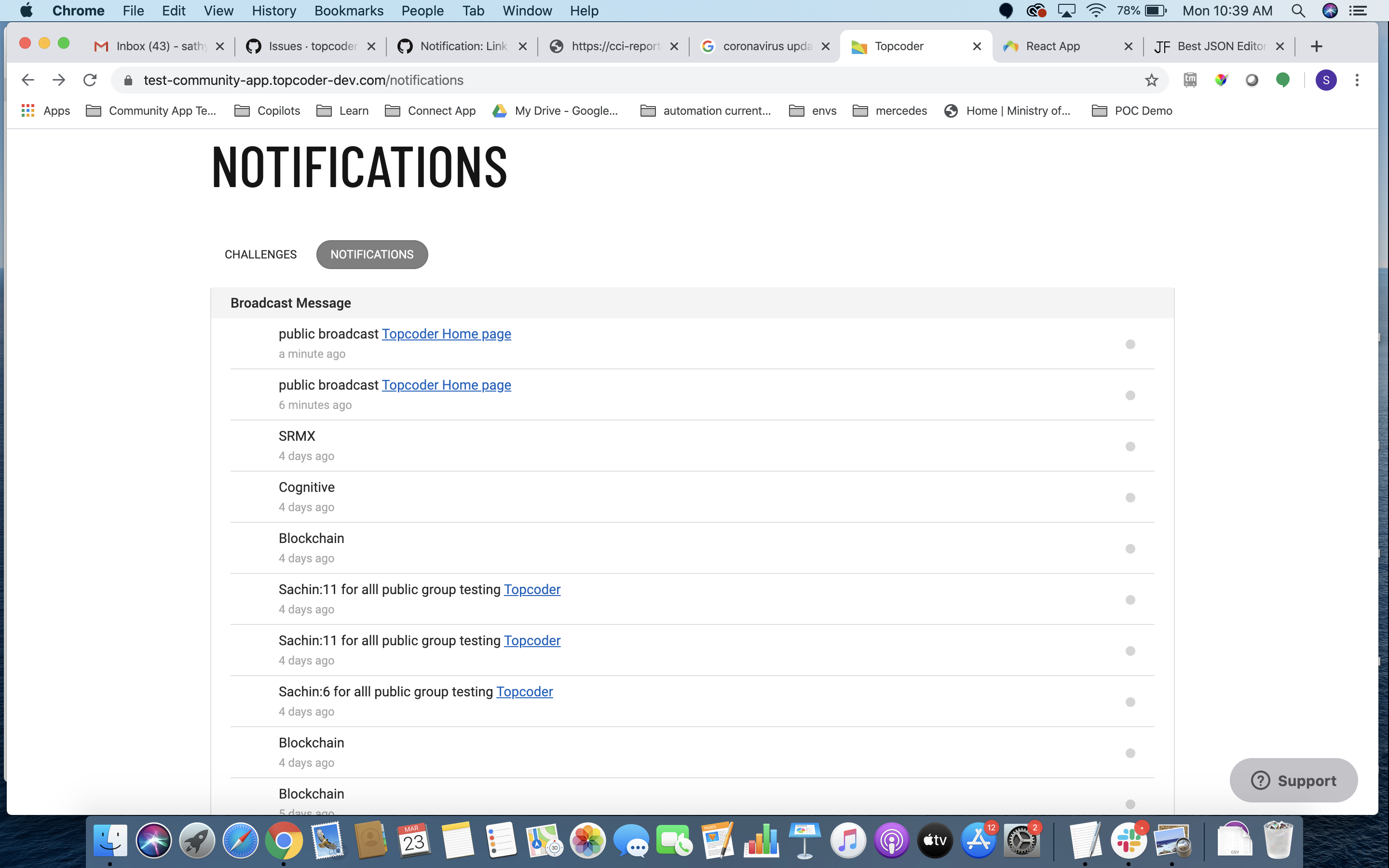Open the purple S profile avatar
The height and width of the screenshot is (868, 1389).
point(1326,80)
